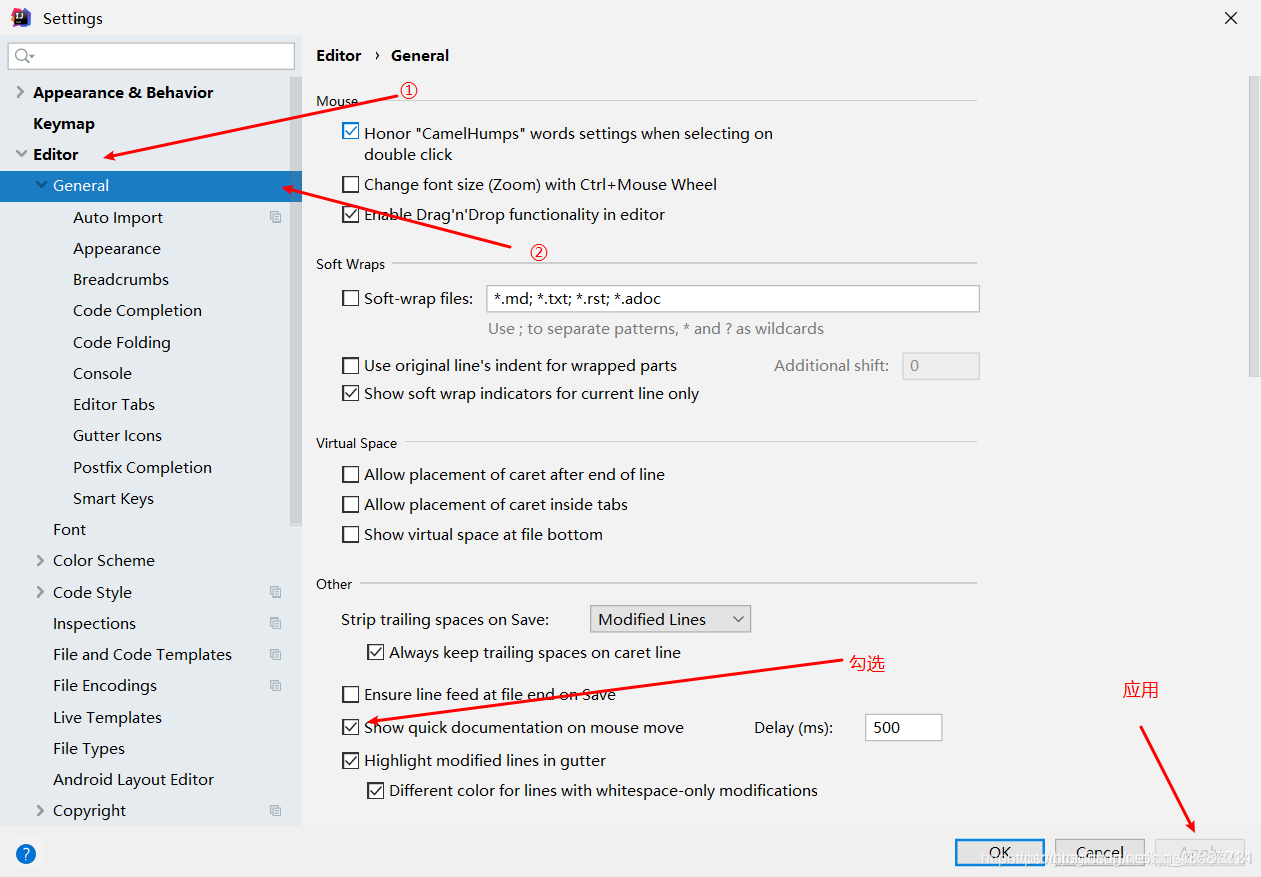This screenshot has height=877, width=1261.
Task: Open File Types settings
Action: [x=89, y=748]
